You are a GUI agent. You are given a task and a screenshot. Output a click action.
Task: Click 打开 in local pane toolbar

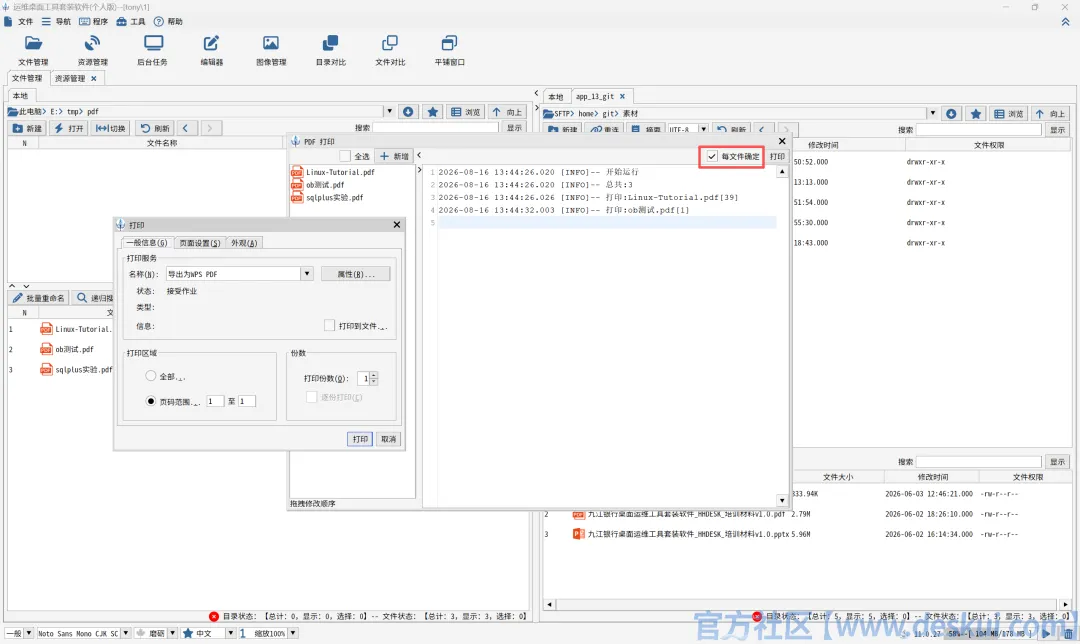pos(69,128)
